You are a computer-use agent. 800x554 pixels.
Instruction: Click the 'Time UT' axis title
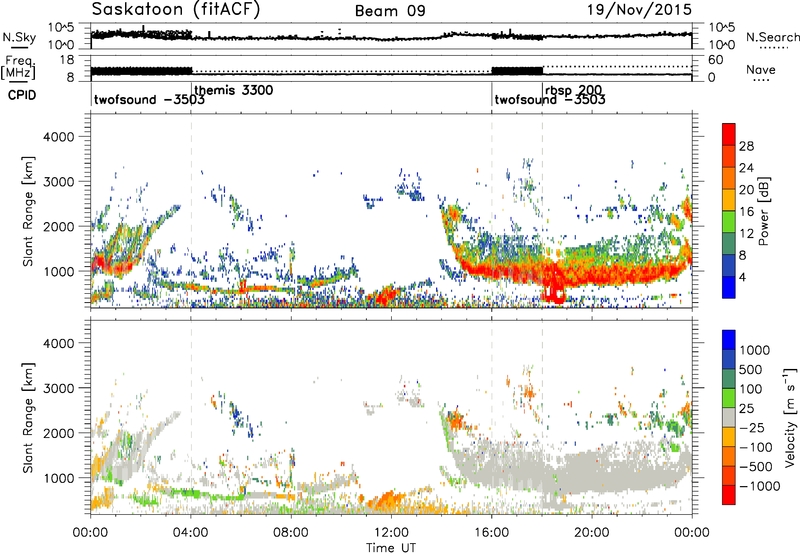point(391,547)
